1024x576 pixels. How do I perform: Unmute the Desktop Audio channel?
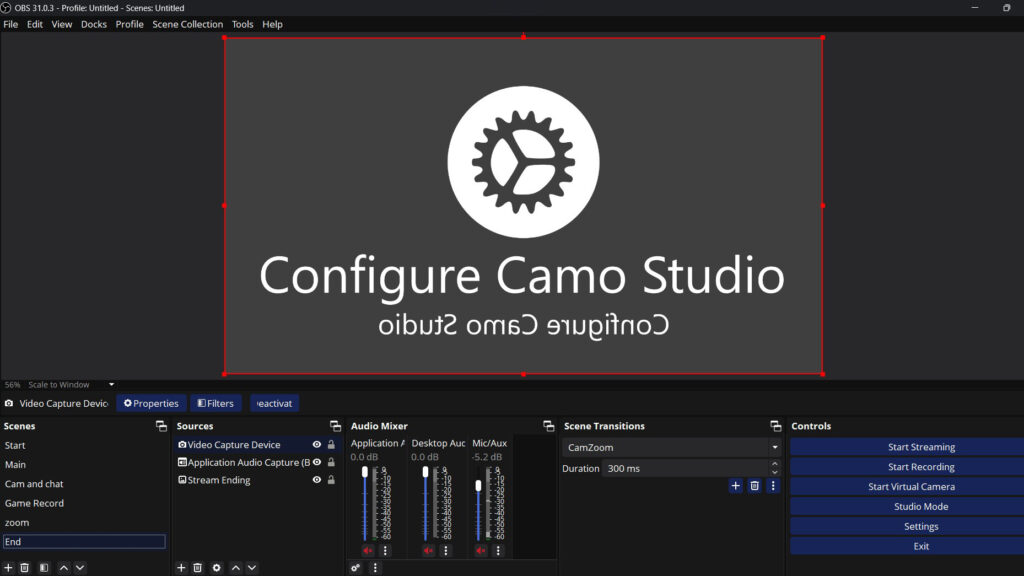(x=428, y=551)
